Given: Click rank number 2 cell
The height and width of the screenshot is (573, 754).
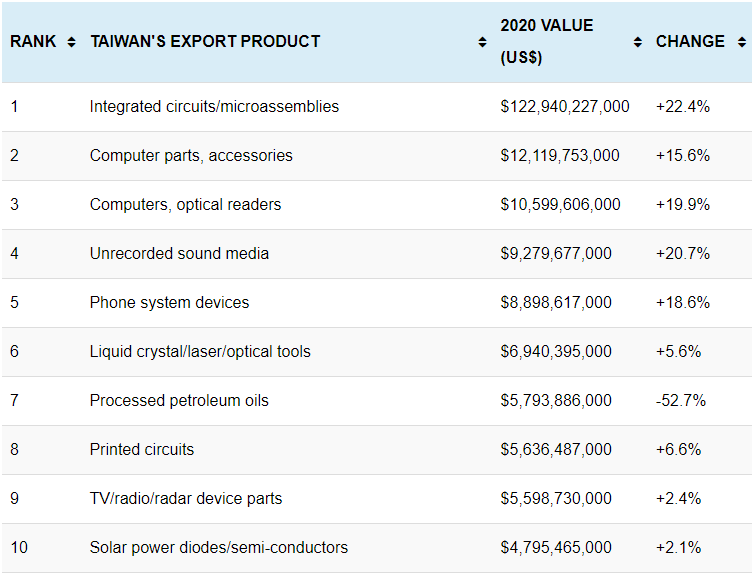Looking at the screenshot, I should click(14, 155).
